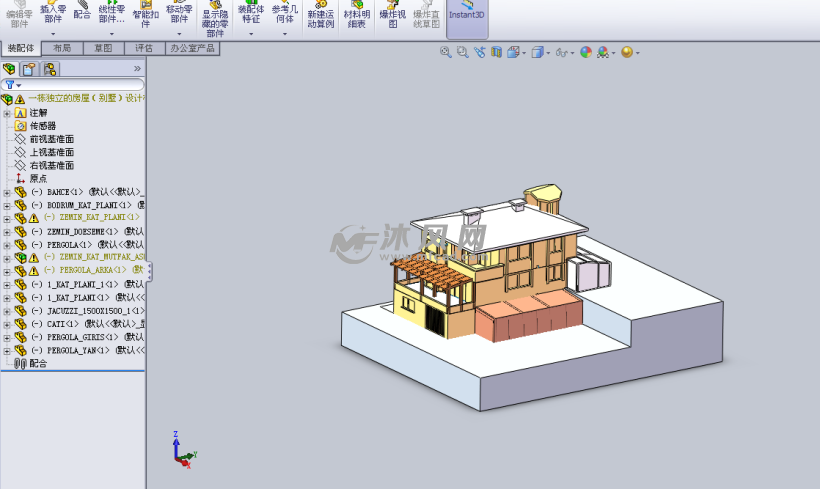Image resolution: width=820 pixels, height=489 pixels.
Task: Expand the BAHCE<1> component node
Action: point(7,192)
